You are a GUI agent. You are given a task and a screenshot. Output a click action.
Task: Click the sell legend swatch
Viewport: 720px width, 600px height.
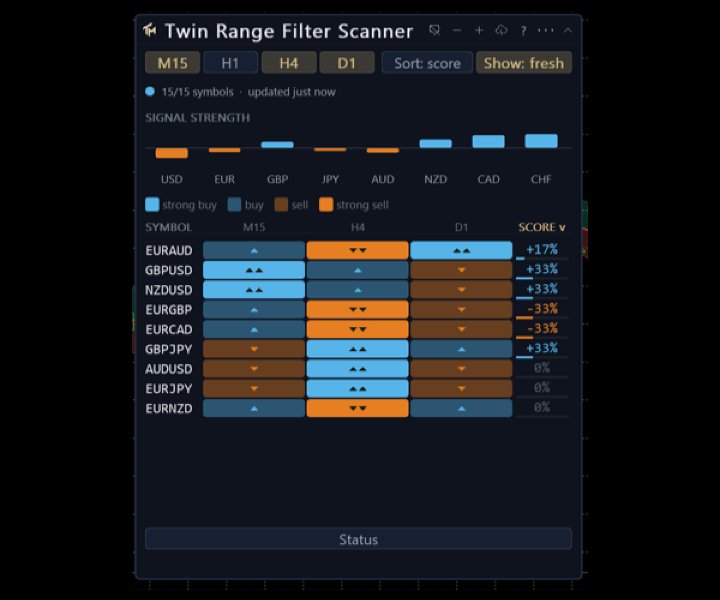pyautogui.click(x=281, y=205)
